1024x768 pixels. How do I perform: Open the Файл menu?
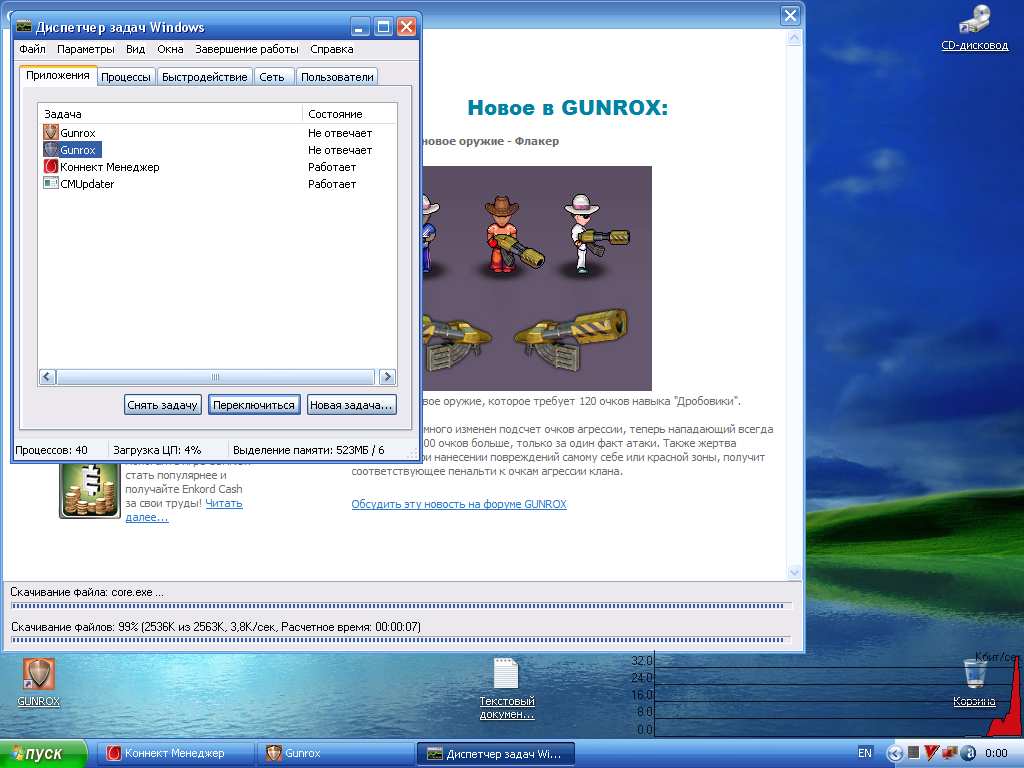click(32, 49)
